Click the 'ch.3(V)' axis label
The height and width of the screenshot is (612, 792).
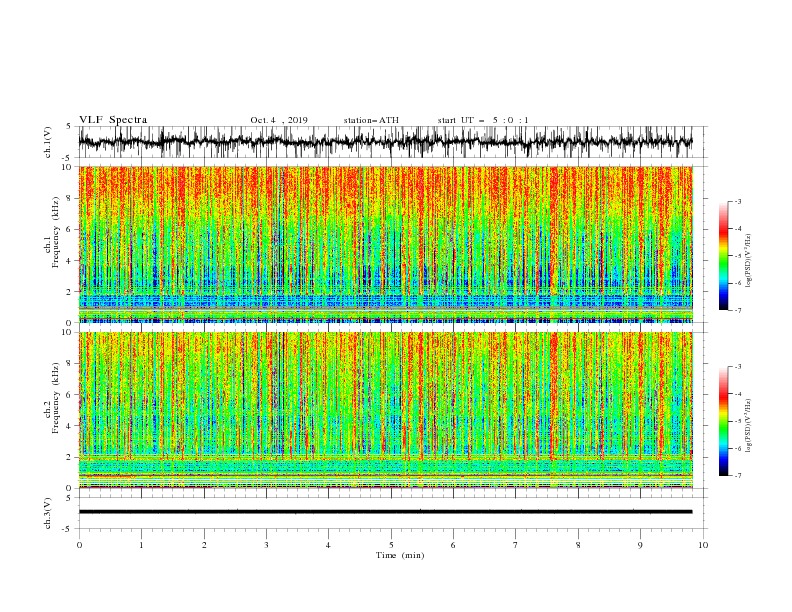pos(48,513)
